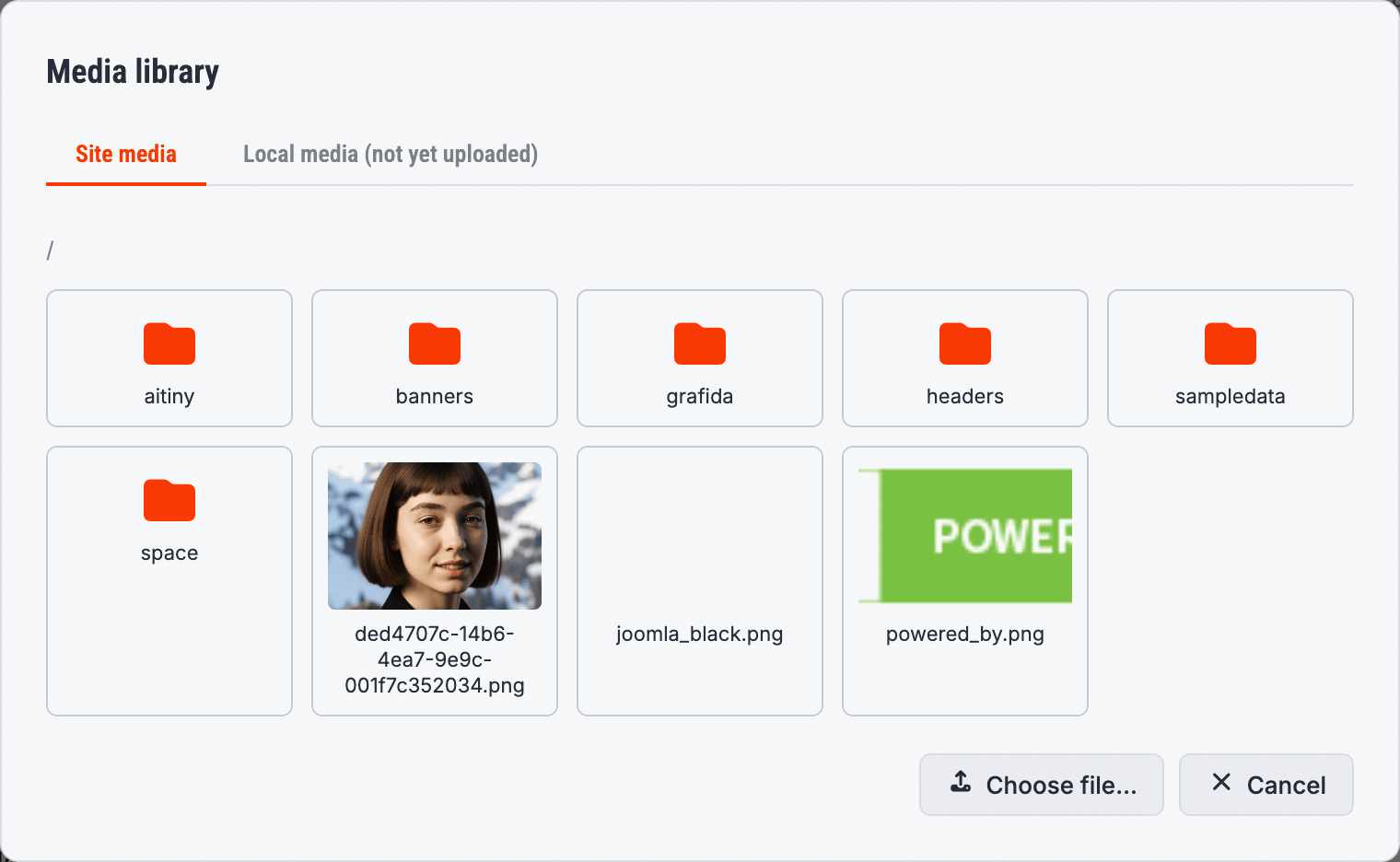Open the grafida folder icon

pos(700,344)
